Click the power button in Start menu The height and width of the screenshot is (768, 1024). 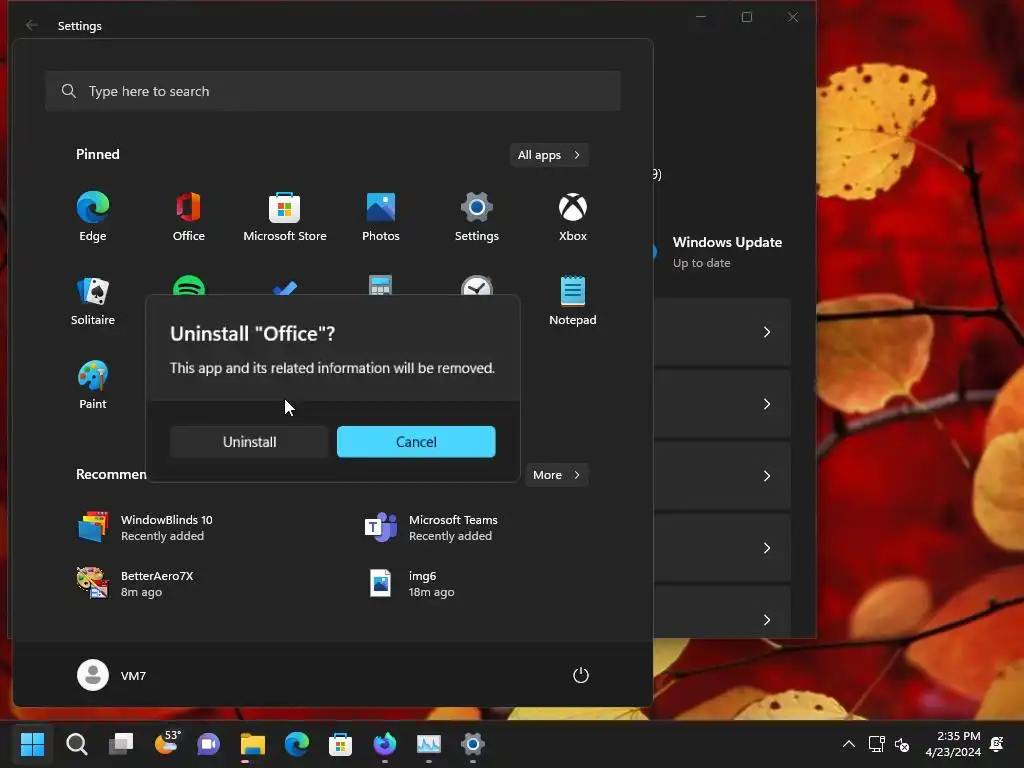(x=581, y=675)
